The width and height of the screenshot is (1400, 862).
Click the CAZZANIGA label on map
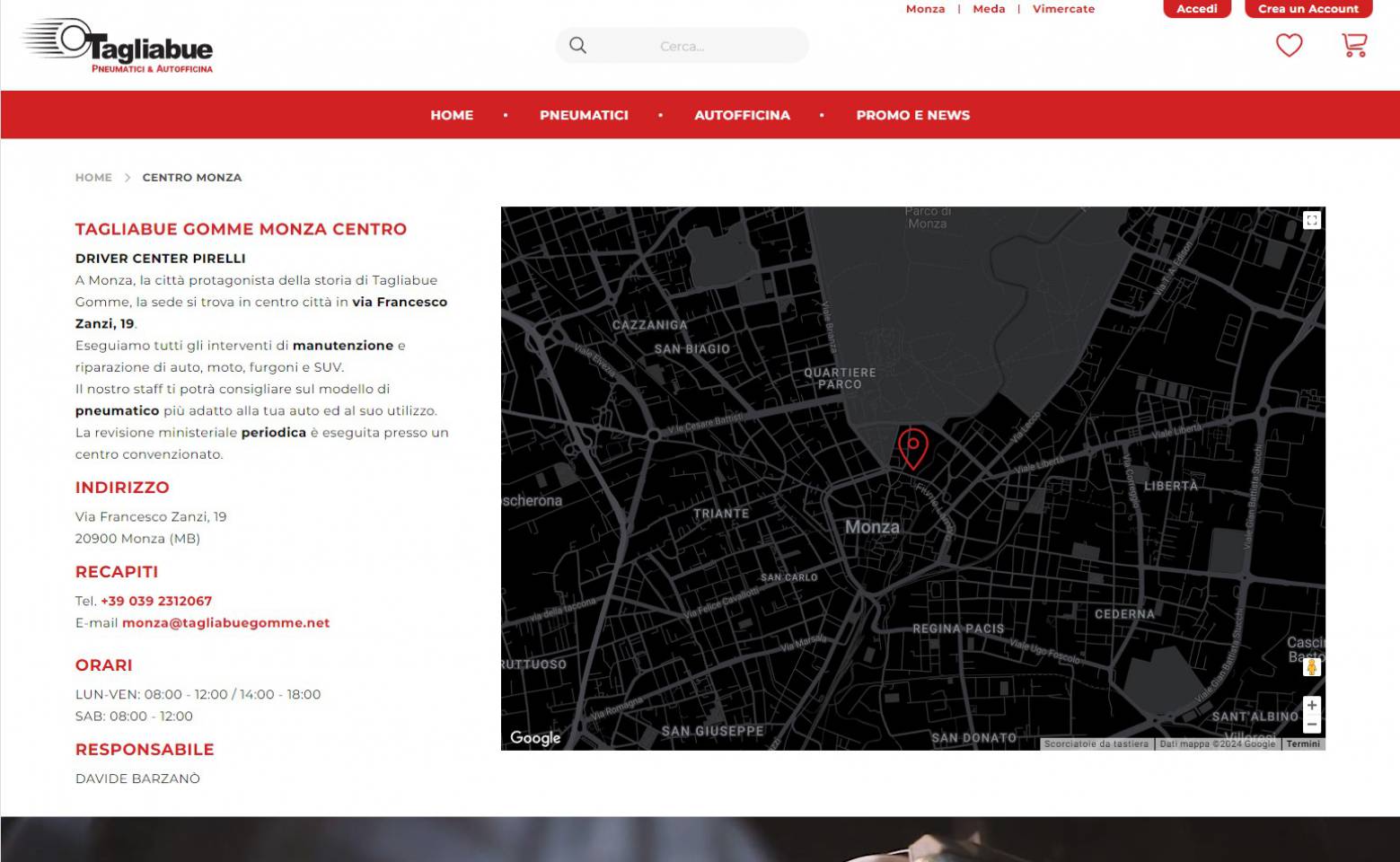tap(649, 325)
